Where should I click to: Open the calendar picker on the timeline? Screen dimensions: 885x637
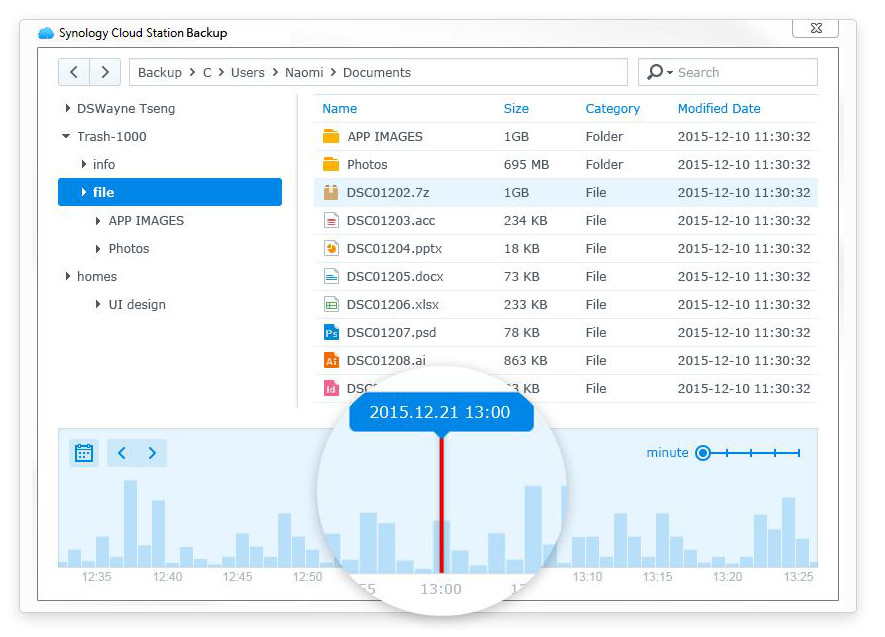coord(84,452)
